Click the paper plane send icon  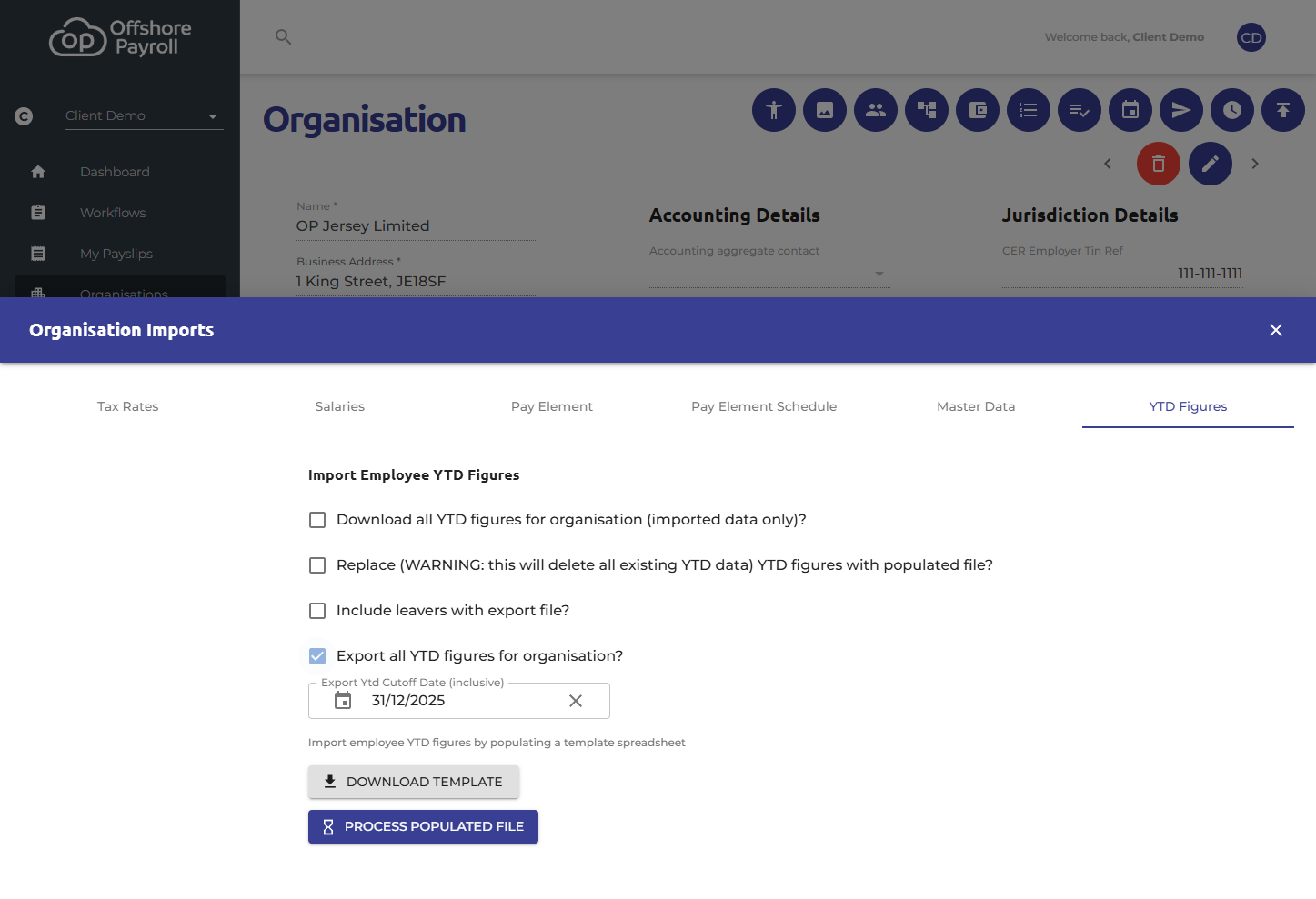coord(1181,110)
